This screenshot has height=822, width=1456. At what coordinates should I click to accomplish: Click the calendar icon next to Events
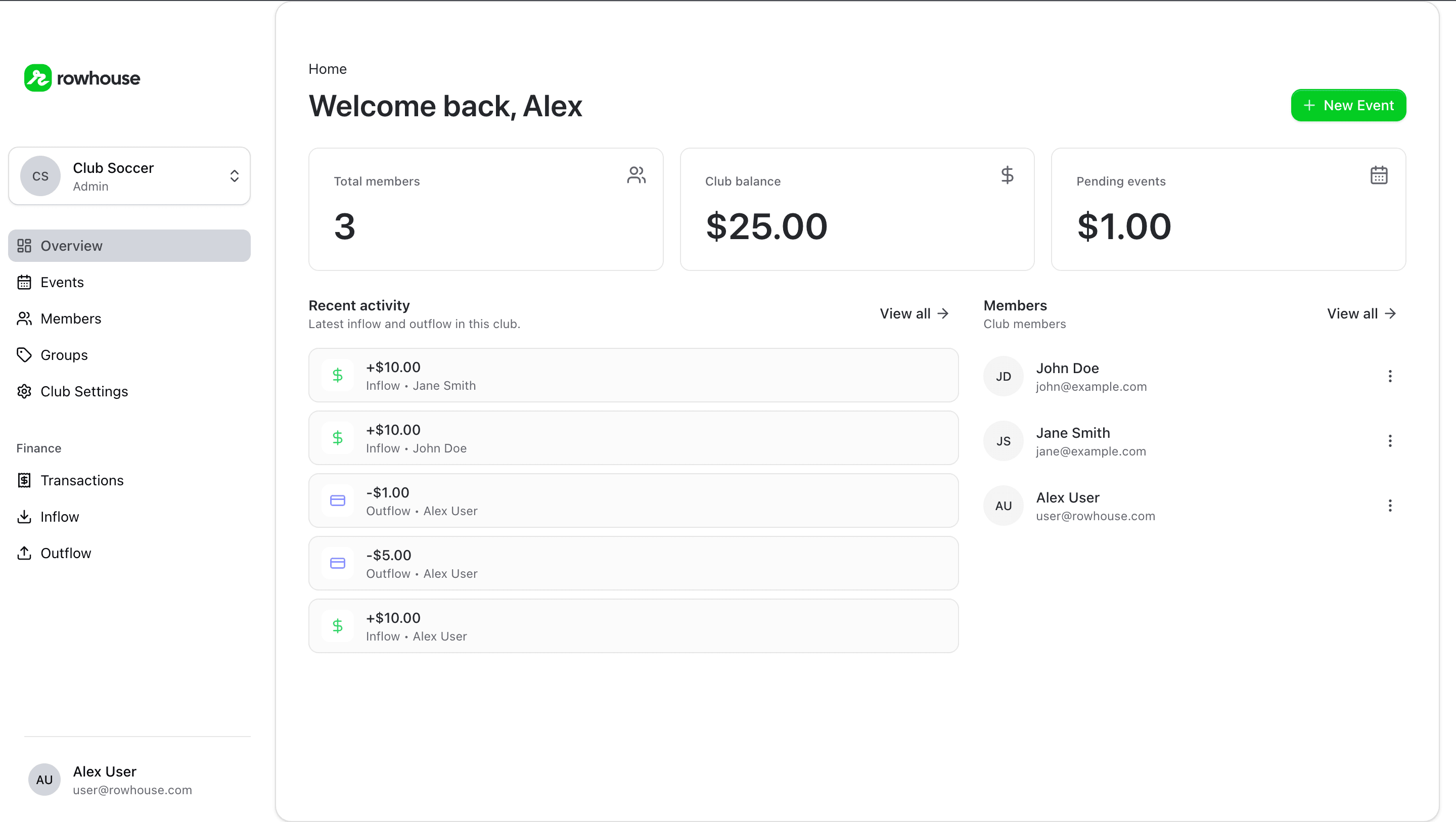pyautogui.click(x=24, y=282)
